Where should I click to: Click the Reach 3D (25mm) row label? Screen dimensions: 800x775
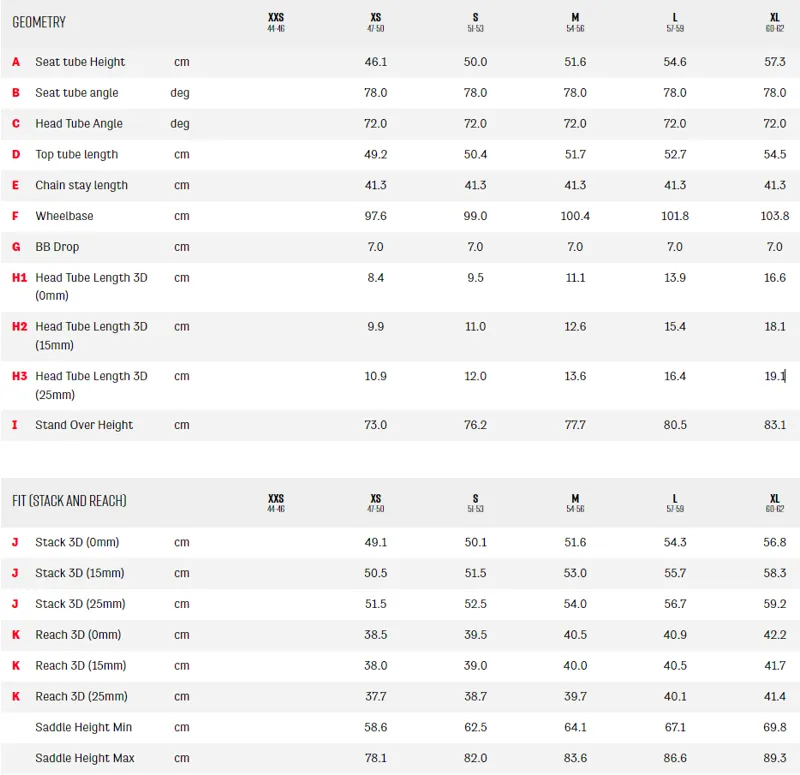81,697
